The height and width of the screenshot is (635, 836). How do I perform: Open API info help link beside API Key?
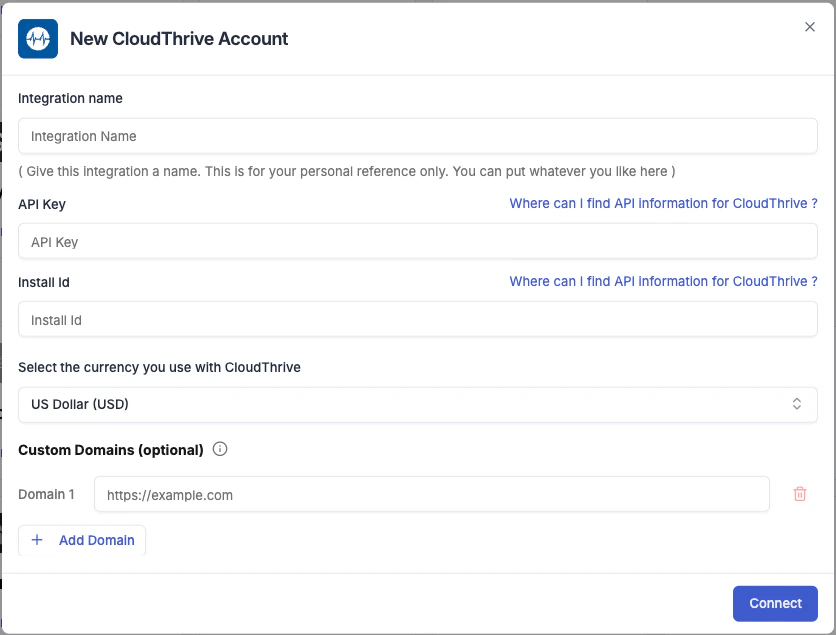[x=663, y=203]
